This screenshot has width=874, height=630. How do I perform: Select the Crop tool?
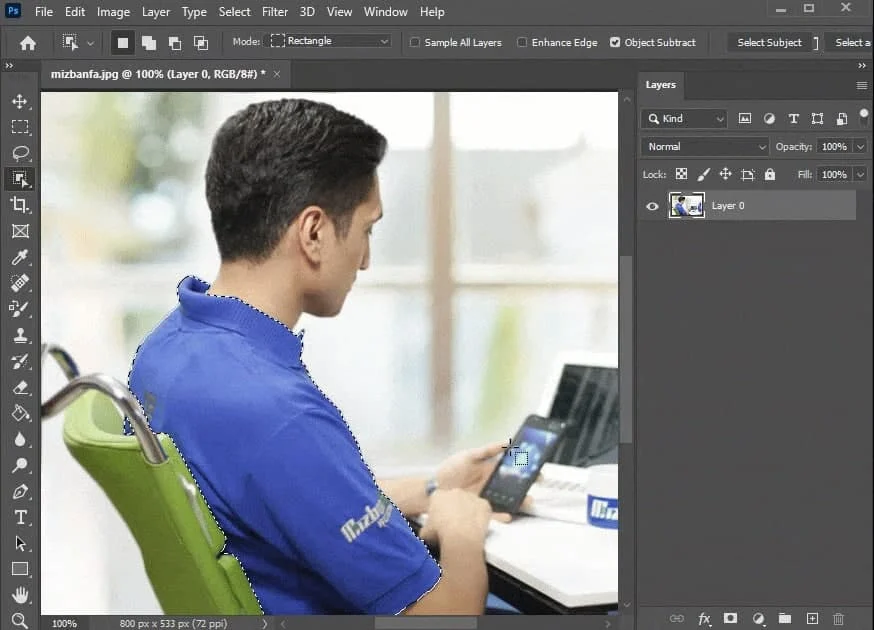[x=20, y=205]
